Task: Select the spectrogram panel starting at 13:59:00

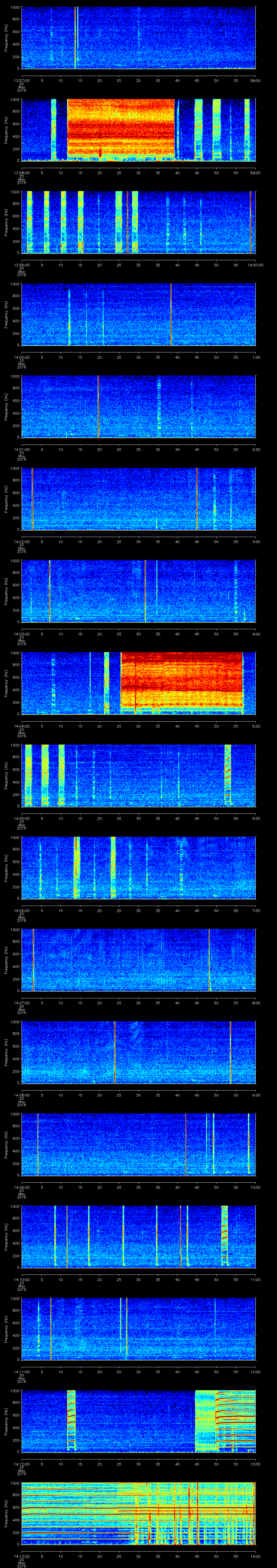Action: pyautogui.click(x=139, y=222)
